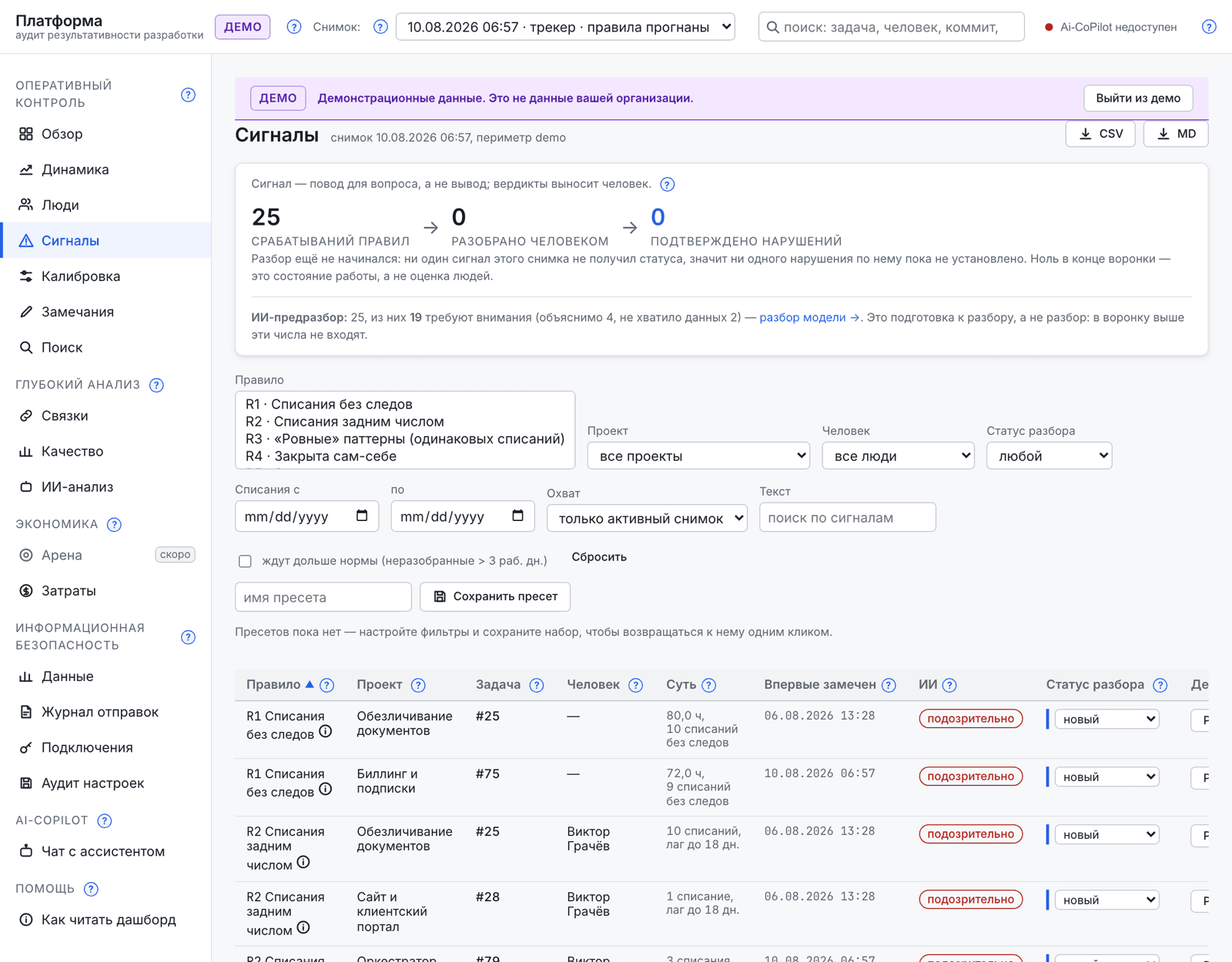The width and height of the screenshot is (1232, 962).
Task: Open the Человек filter dropdown
Action: [898, 456]
